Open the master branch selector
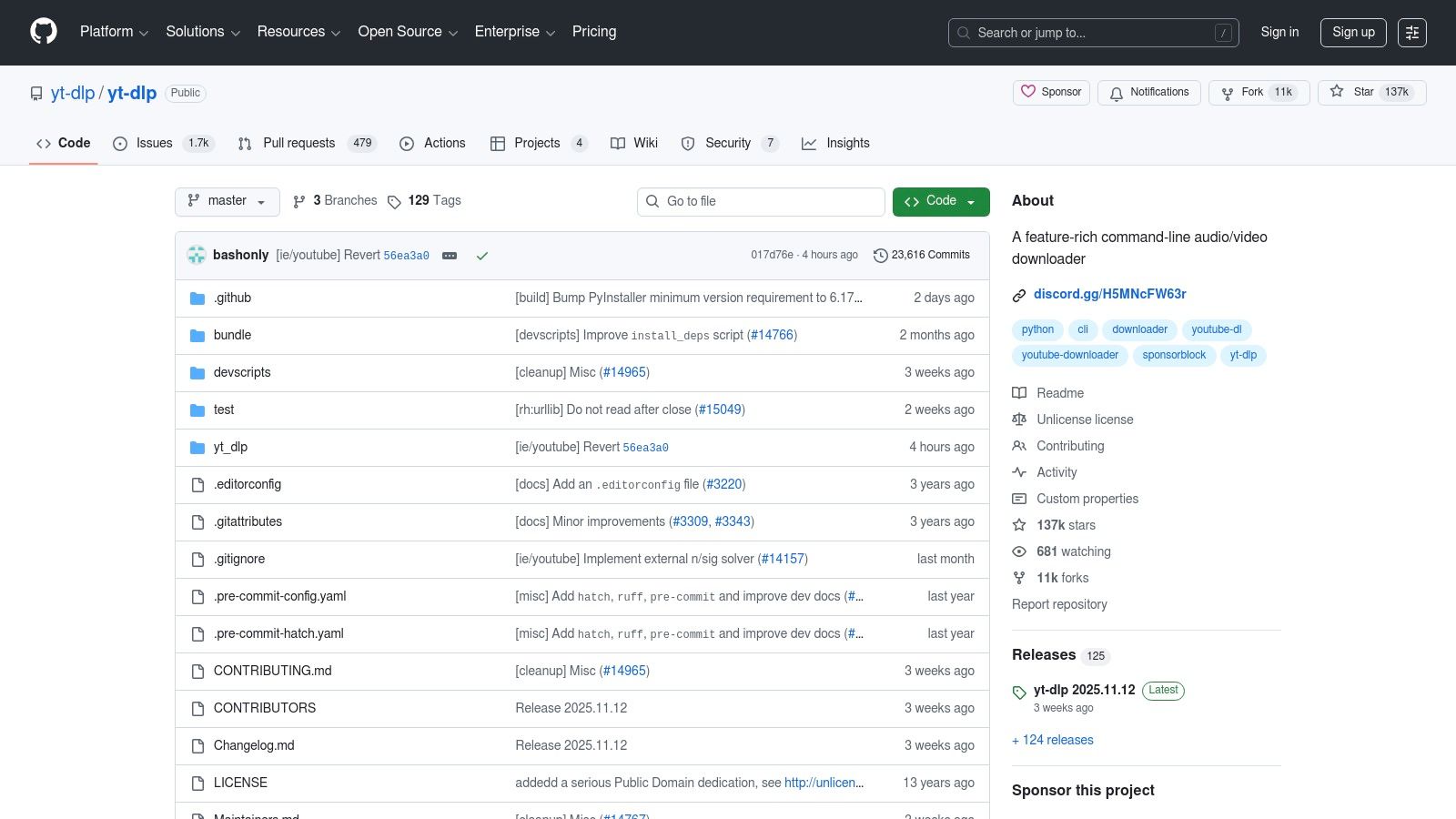The height and width of the screenshot is (819, 1456). coord(227,201)
